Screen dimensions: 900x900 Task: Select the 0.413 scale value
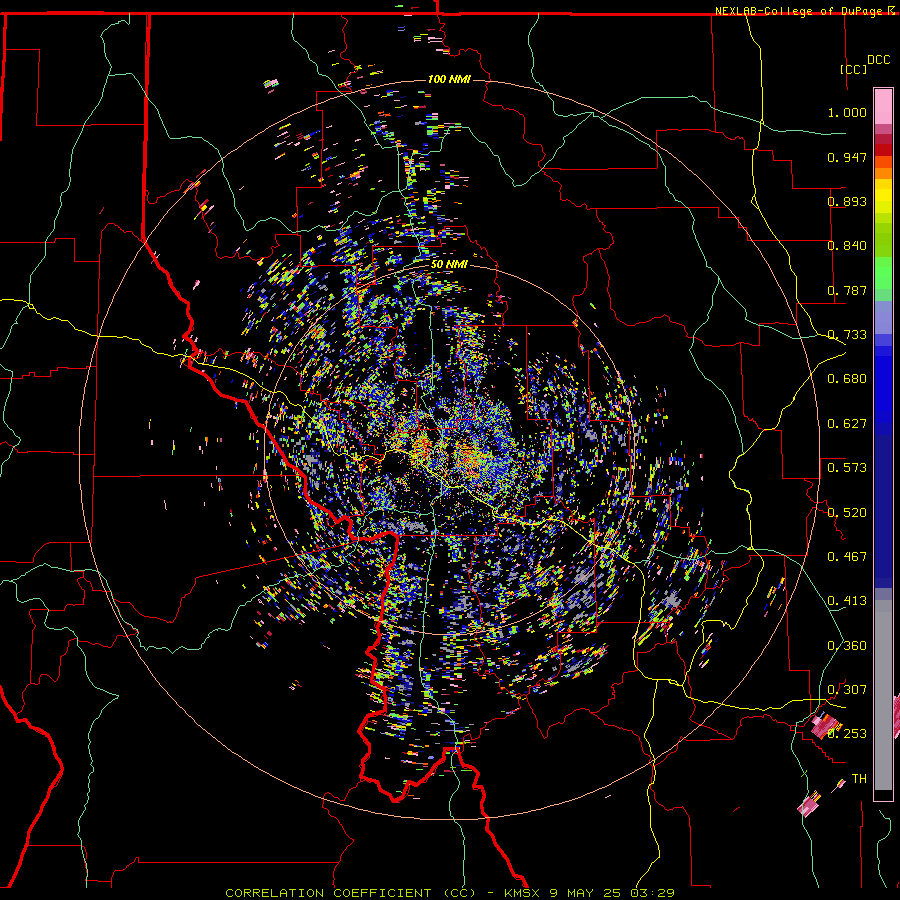point(847,601)
